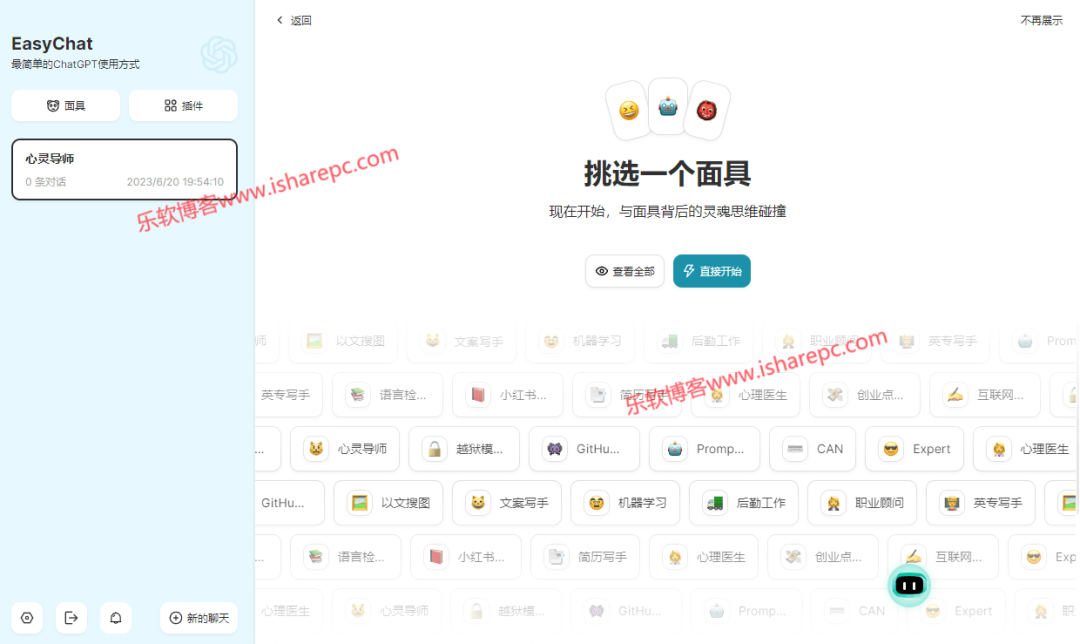Click faded 以文搜图 chip in topmost mask row

coord(343,341)
